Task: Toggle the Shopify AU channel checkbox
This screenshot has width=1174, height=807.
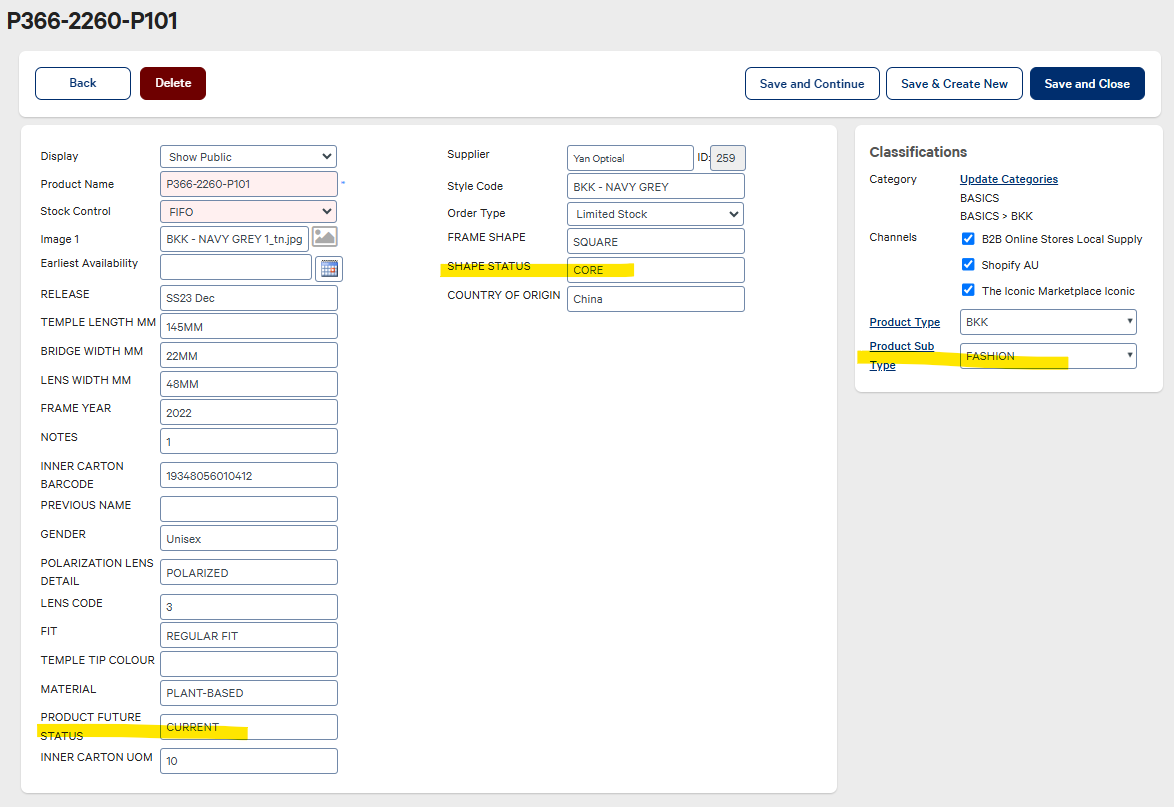Action: (967, 265)
